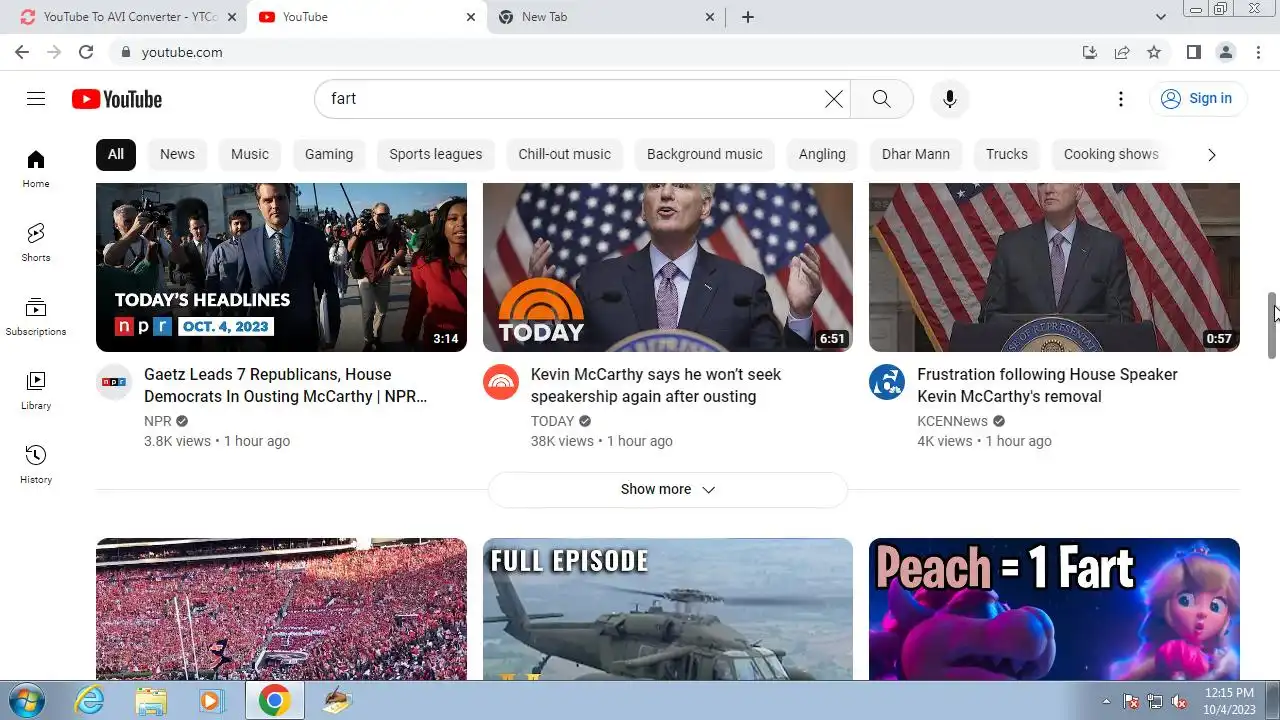Select the Trucks filter chip
The height and width of the screenshot is (720, 1280).
tap(1007, 154)
